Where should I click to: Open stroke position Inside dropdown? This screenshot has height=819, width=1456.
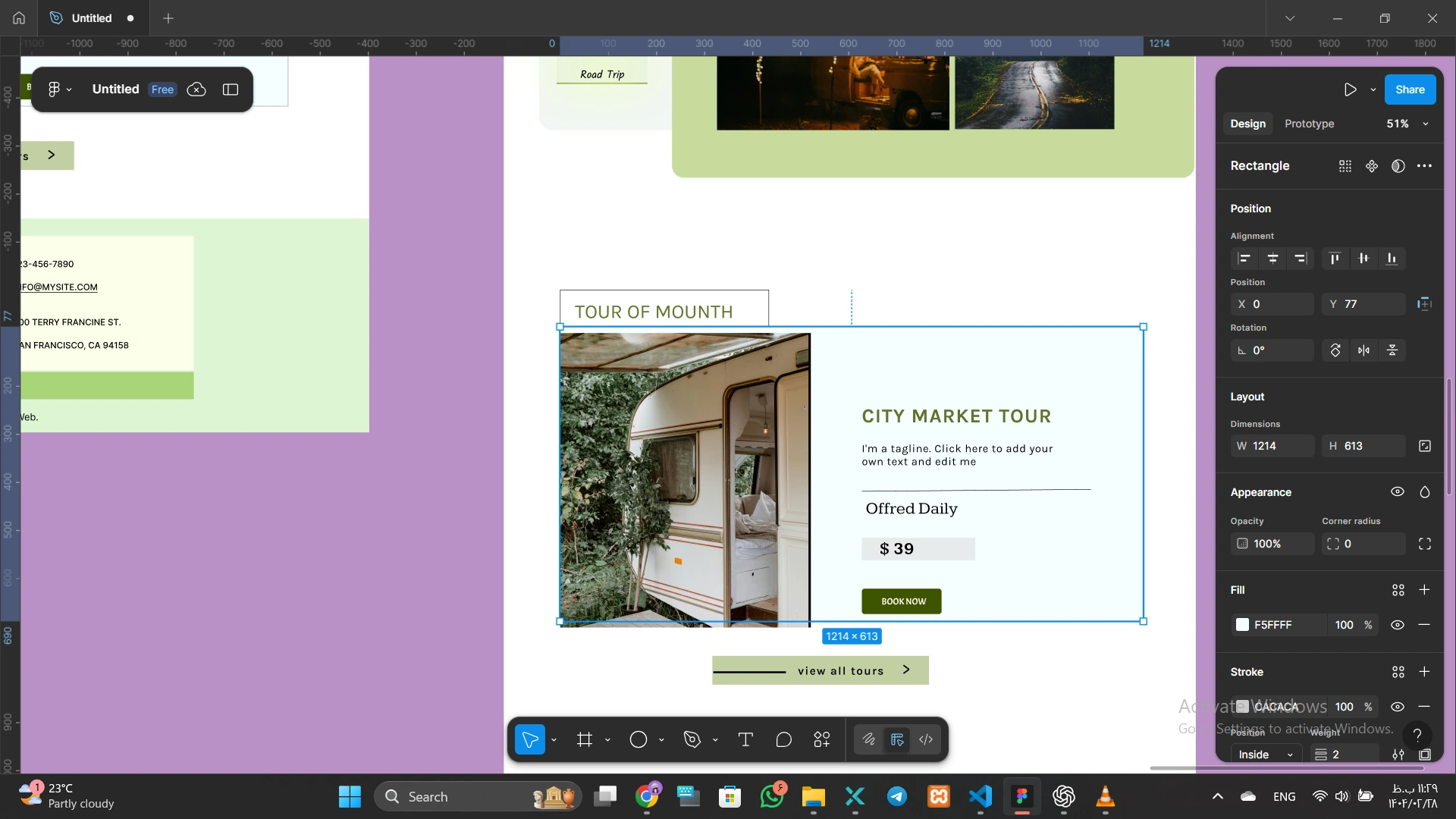pyautogui.click(x=1265, y=755)
